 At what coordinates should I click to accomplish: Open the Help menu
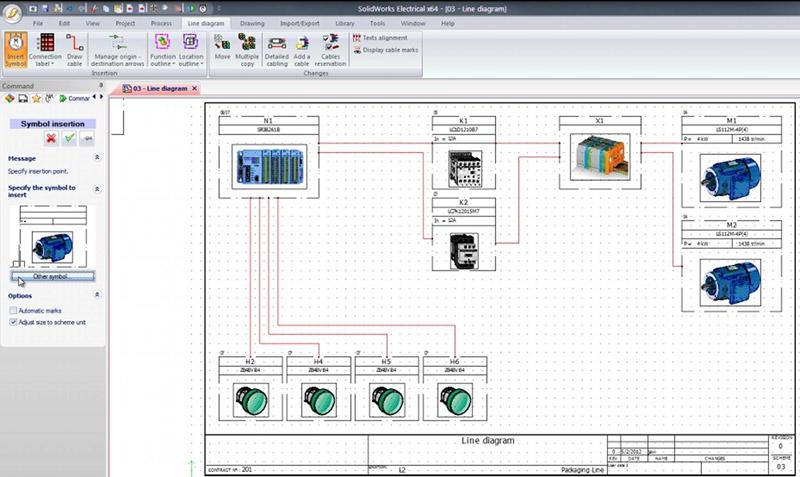point(447,23)
